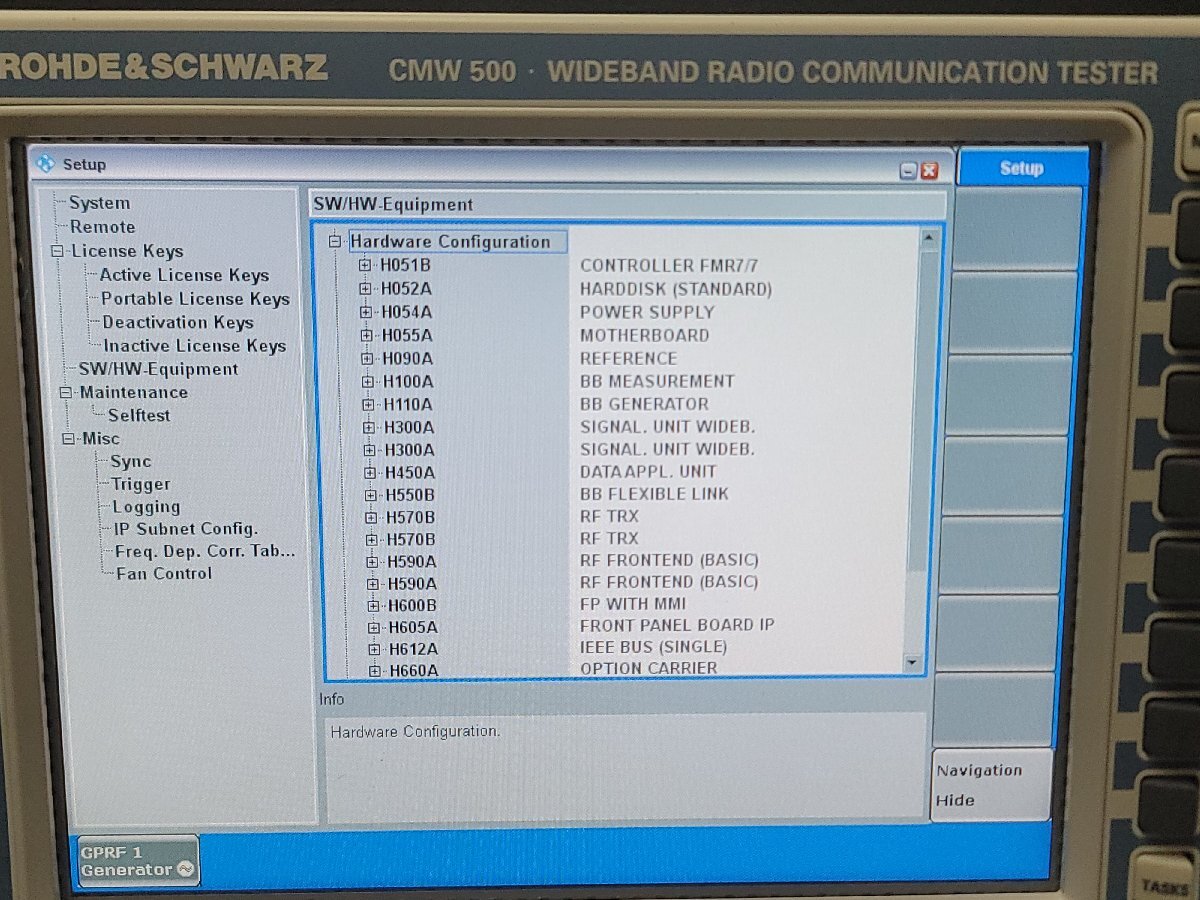Image resolution: width=1200 pixels, height=900 pixels.
Task: Click the HARDDISK (STANDARD) description
Action: (x=676, y=289)
